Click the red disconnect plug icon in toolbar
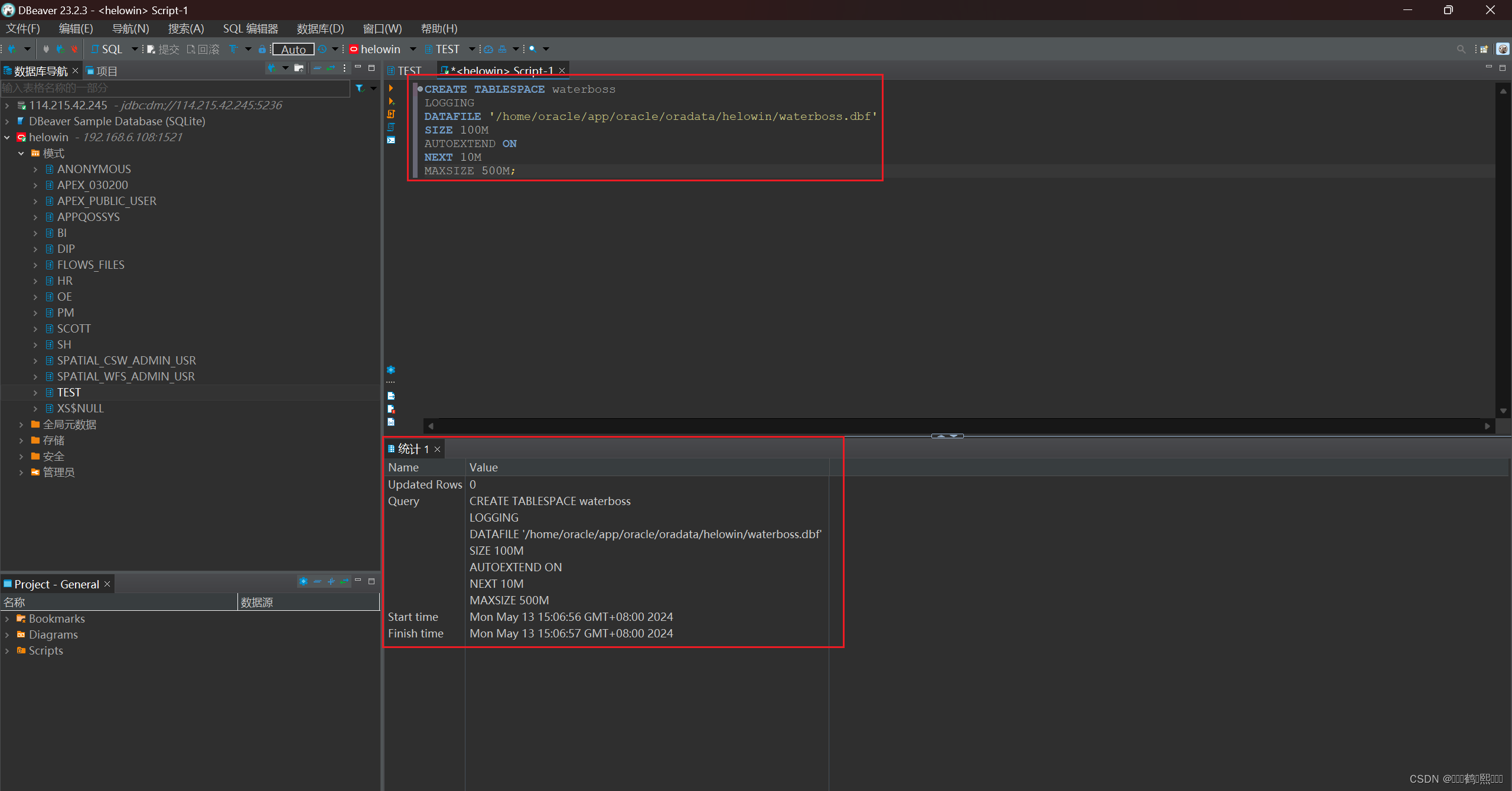Viewport: 1512px width, 791px height. pyautogui.click(x=74, y=50)
